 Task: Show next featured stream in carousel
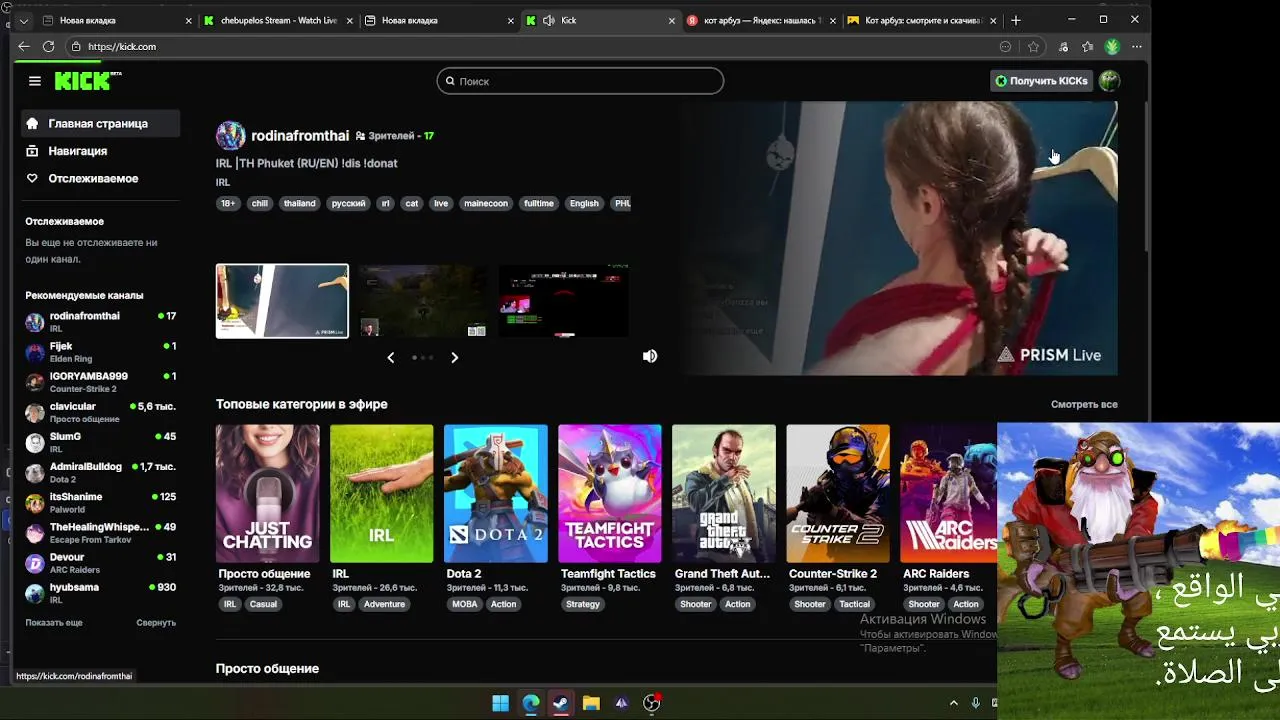coord(454,357)
